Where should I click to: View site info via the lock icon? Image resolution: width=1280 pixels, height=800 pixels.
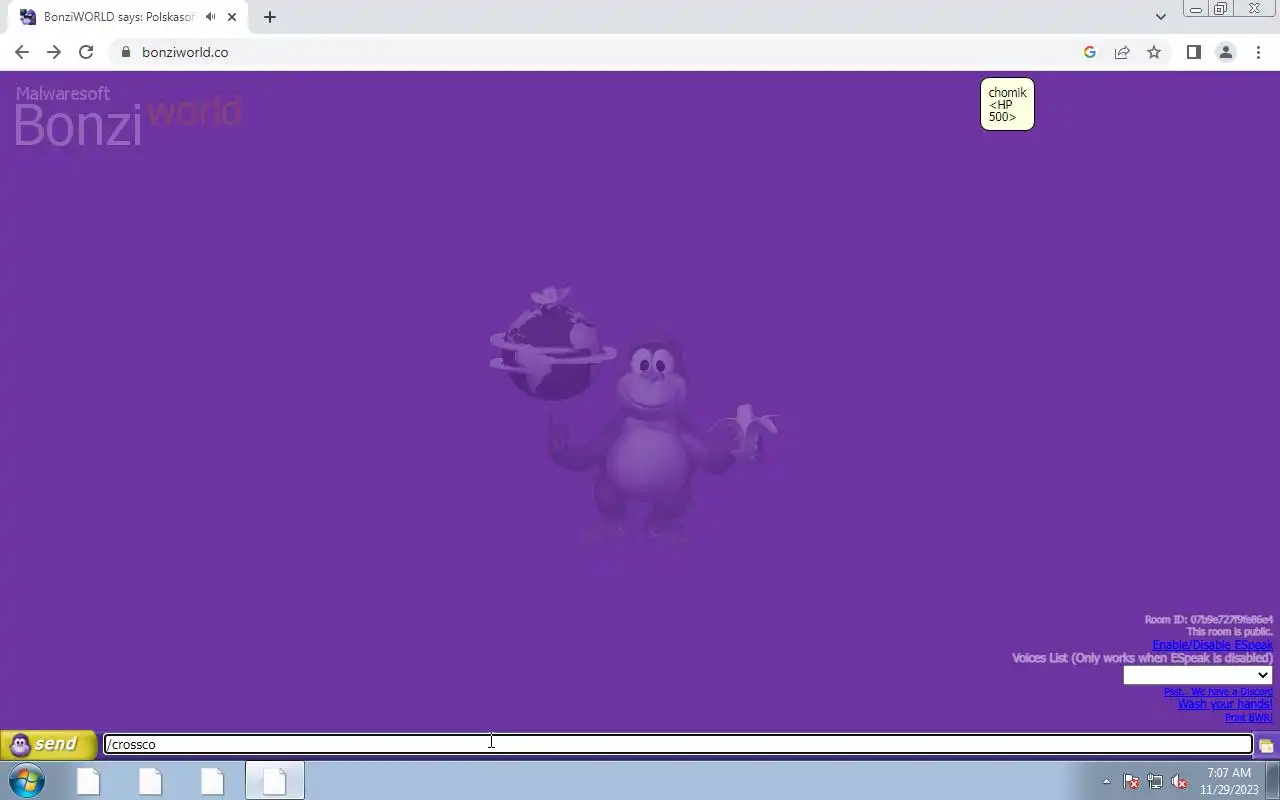coord(125,52)
